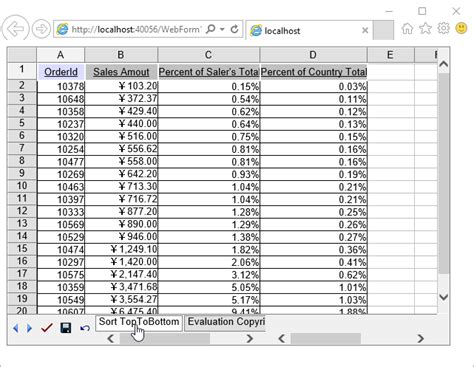
Task: Select column C header
Action: [208, 55]
